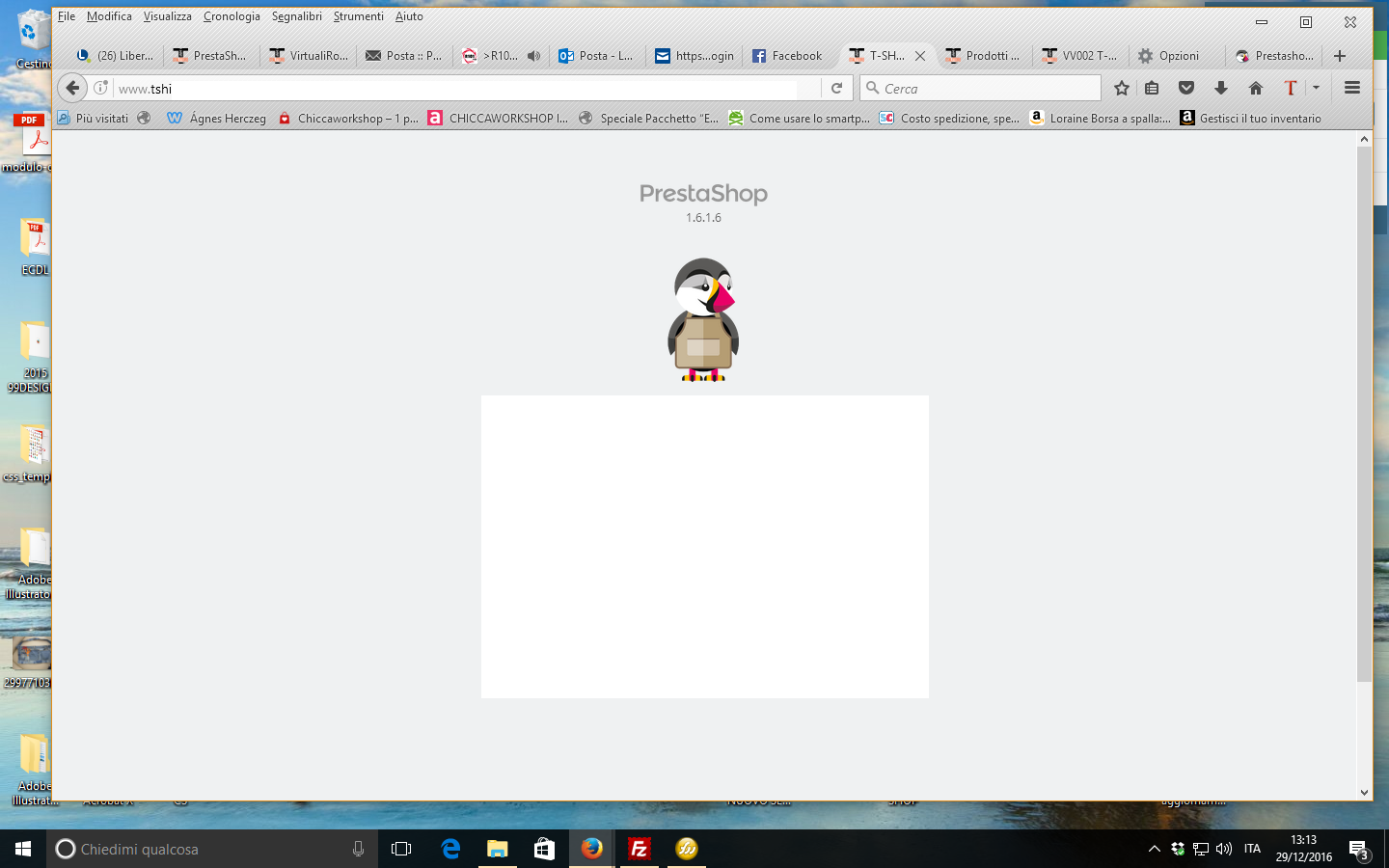Viewport: 1389px width, 868px height.
Task: Open the Windows Store from taskbar
Action: pyautogui.click(x=544, y=849)
